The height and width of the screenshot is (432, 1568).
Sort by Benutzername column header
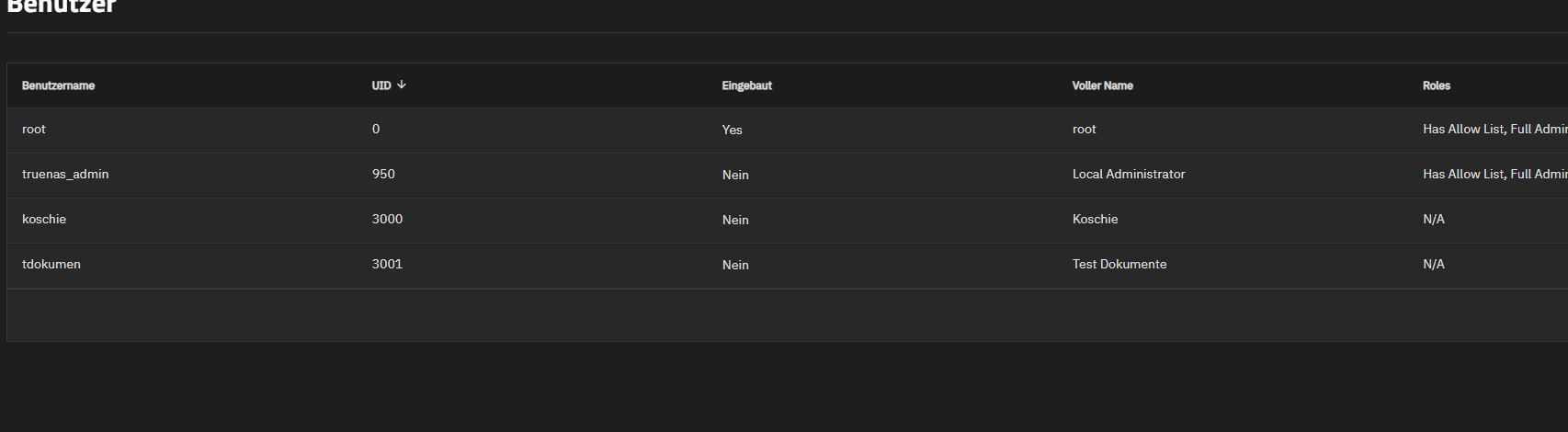58,85
